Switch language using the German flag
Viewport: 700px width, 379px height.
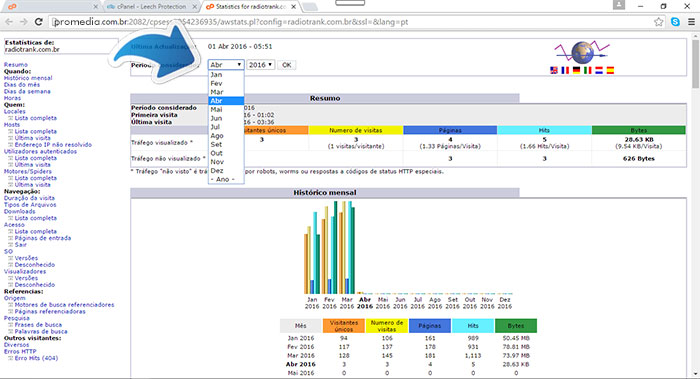pos(576,70)
